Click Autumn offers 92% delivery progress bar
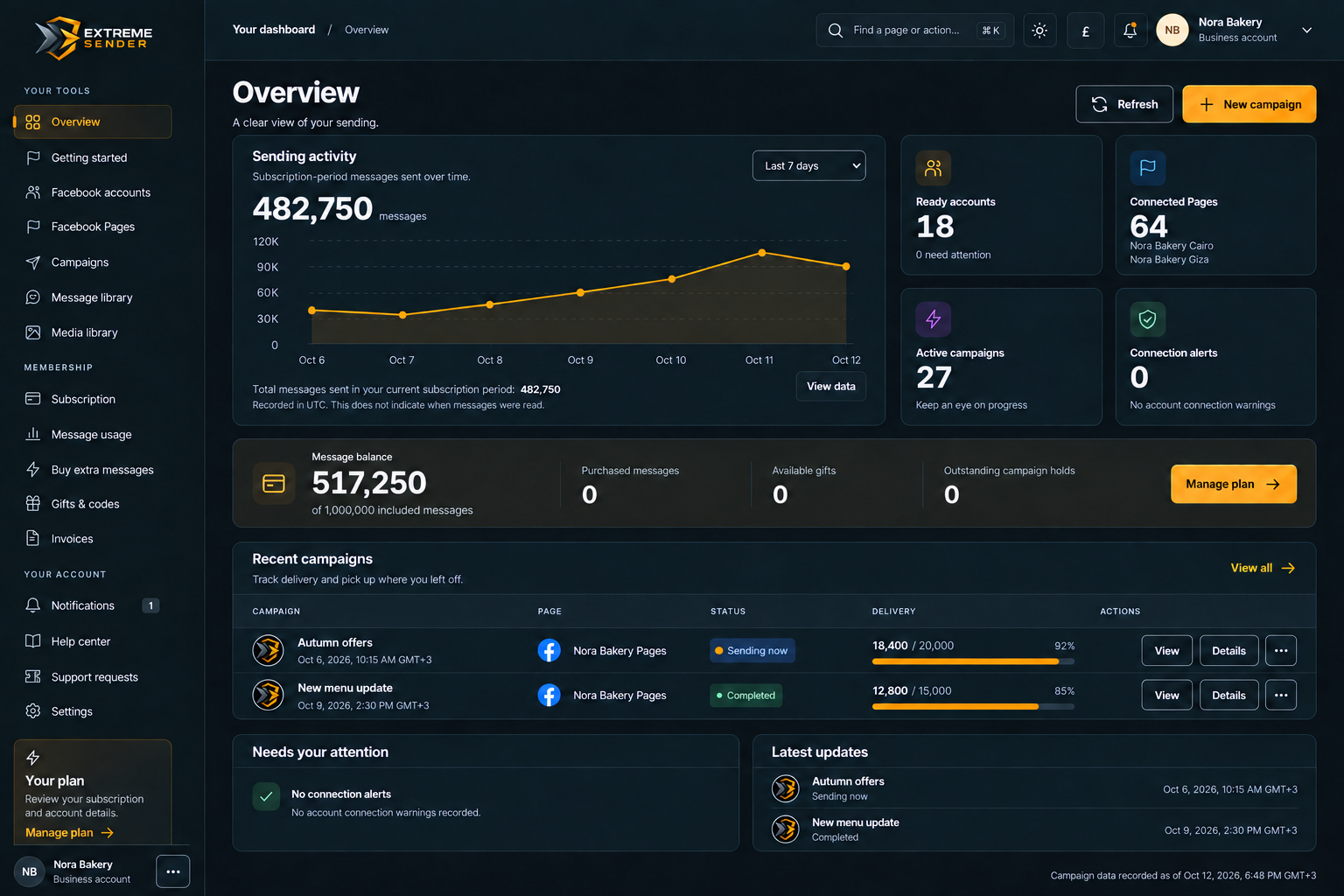The image size is (1344, 896). click(973, 661)
